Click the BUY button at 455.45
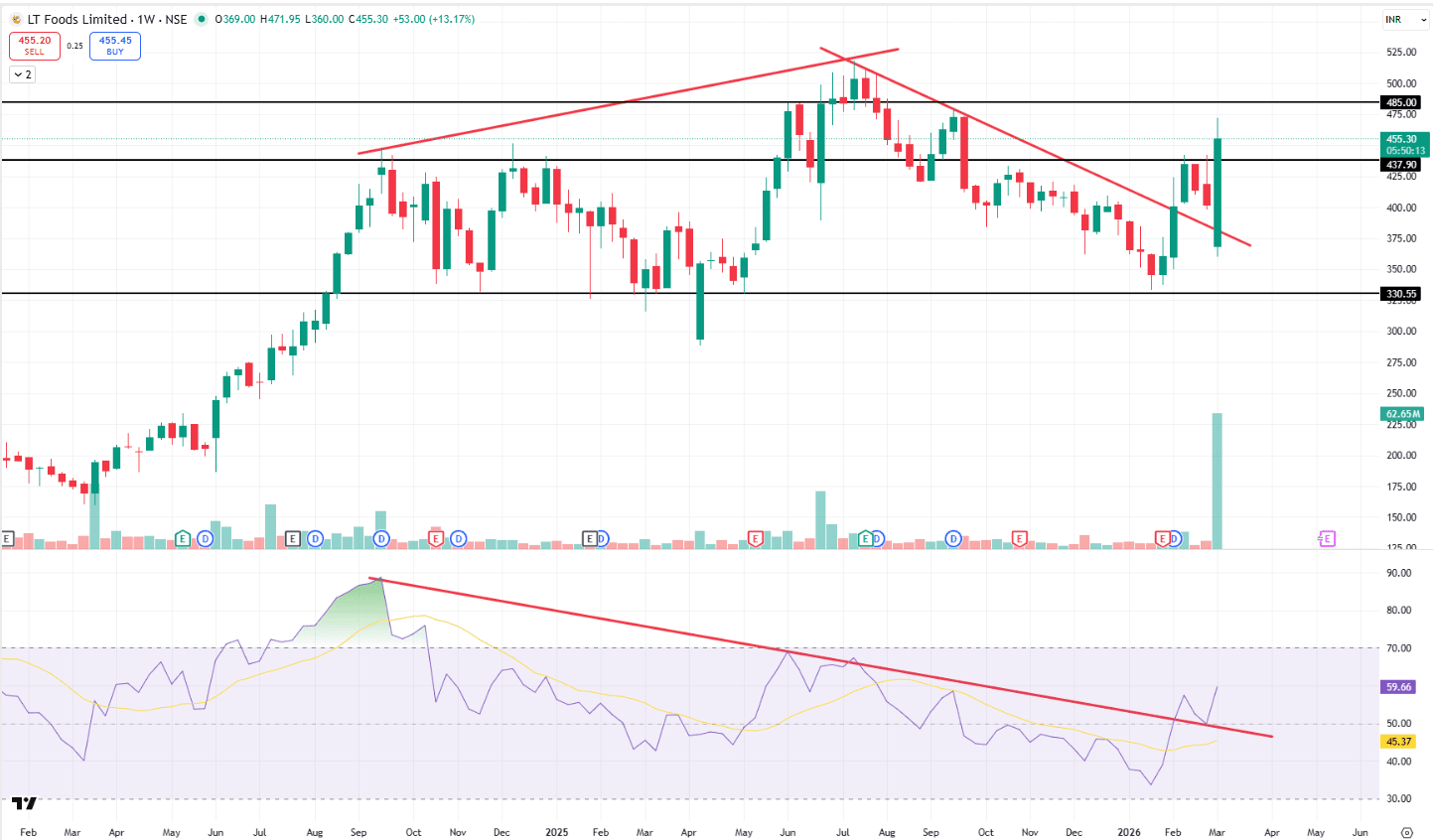The image size is (1433, 840). click(x=115, y=46)
